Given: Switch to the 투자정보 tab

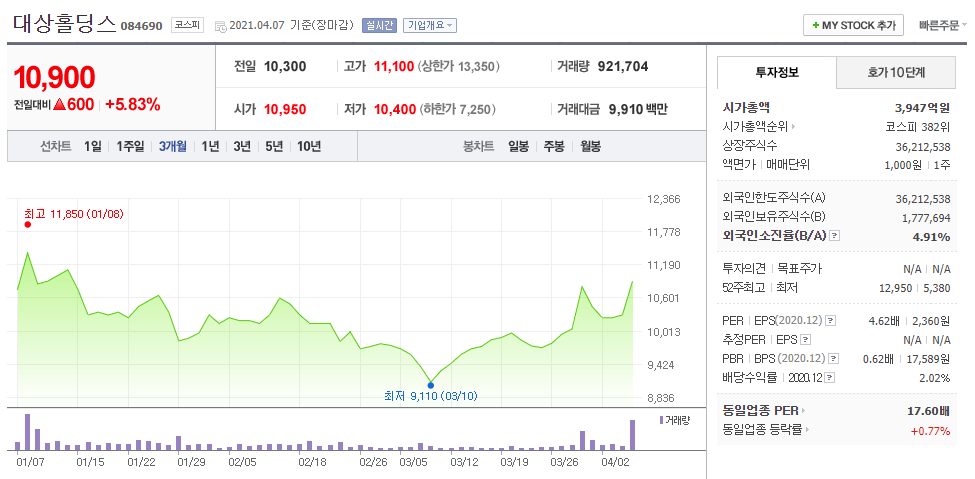Looking at the screenshot, I should 777,72.
